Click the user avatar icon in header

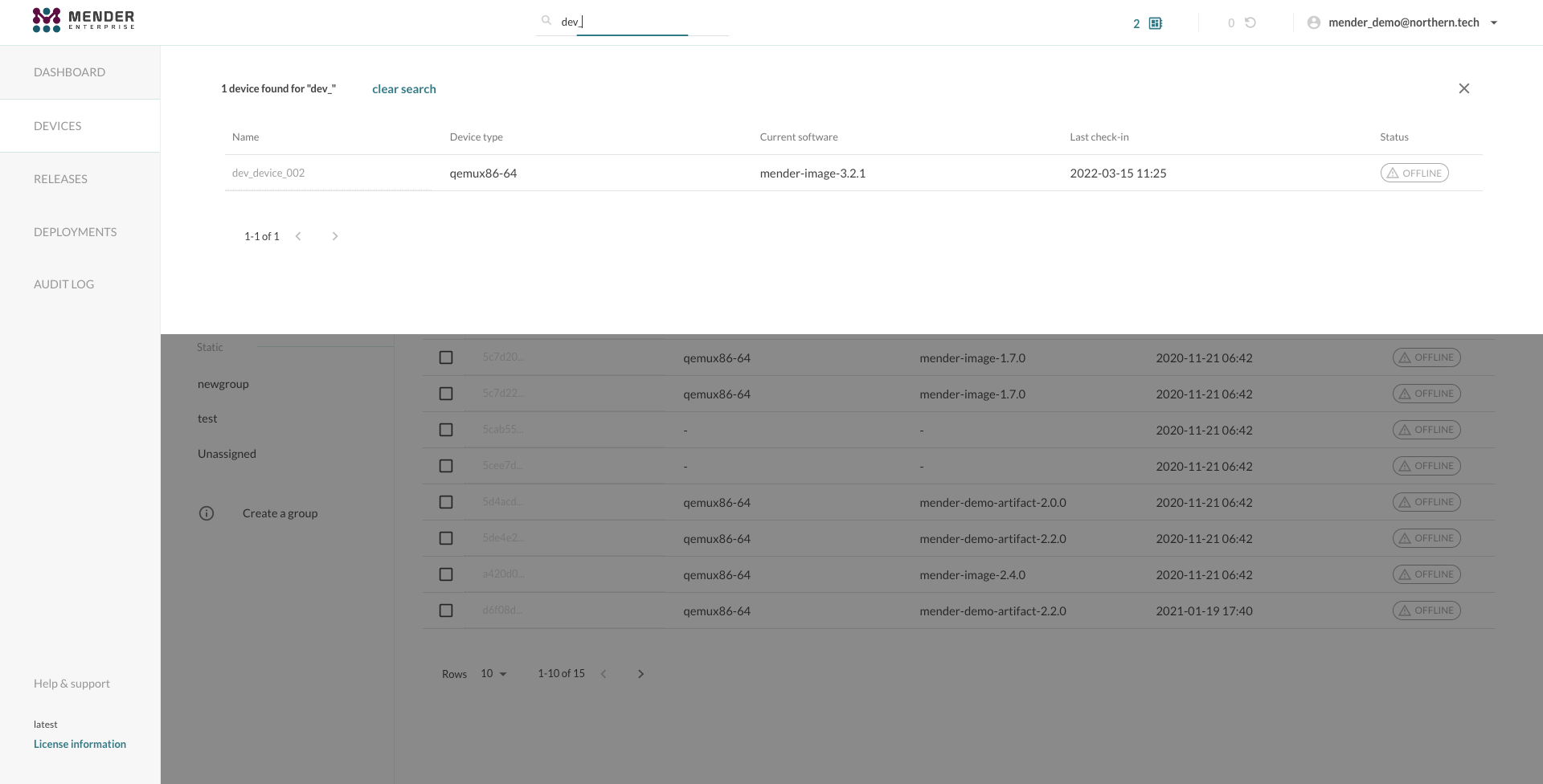1313,22
